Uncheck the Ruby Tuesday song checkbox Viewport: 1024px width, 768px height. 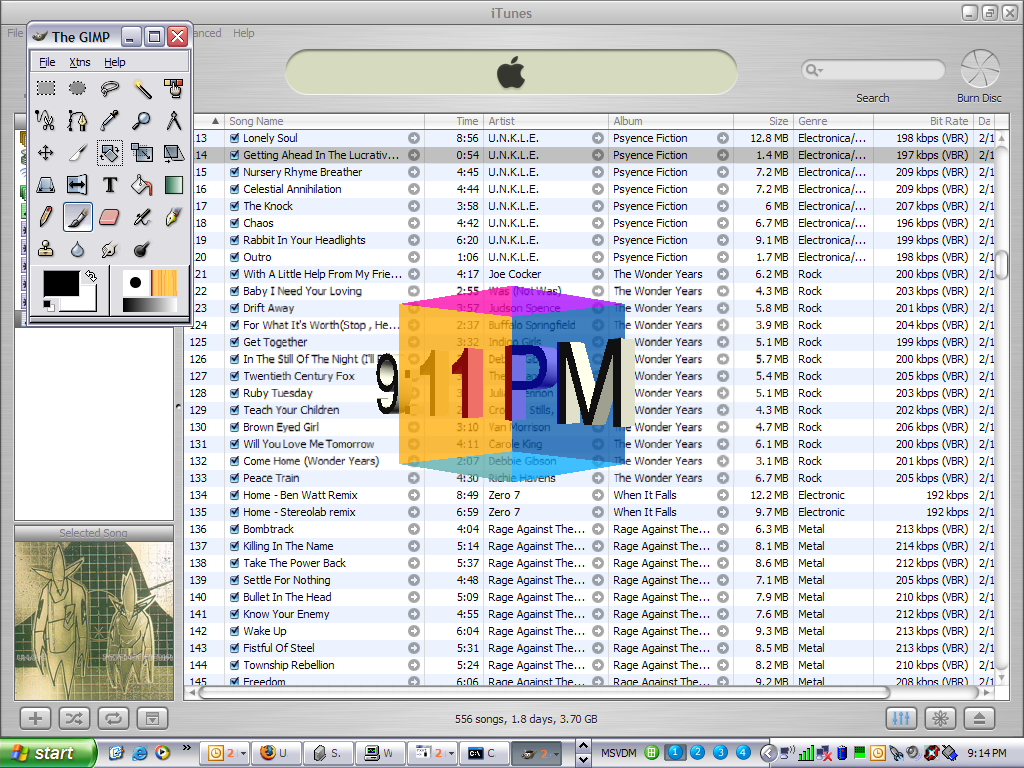click(x=234, y=393)
